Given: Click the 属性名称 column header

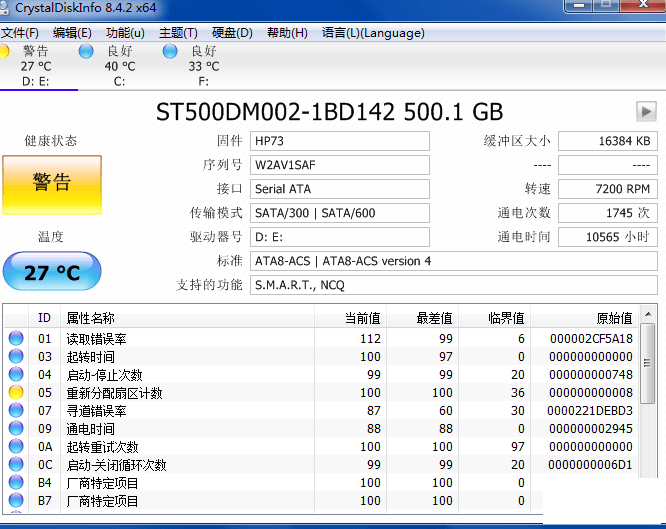Looking at the screenshot, I should [187, 318].
